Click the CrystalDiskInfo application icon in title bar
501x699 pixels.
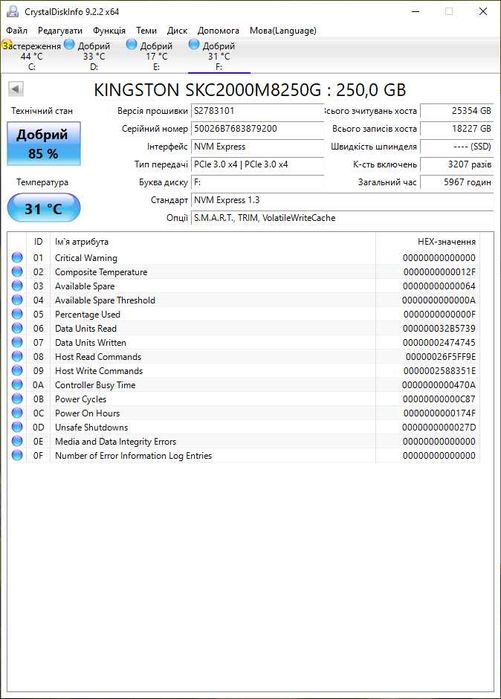click(12, 11)
